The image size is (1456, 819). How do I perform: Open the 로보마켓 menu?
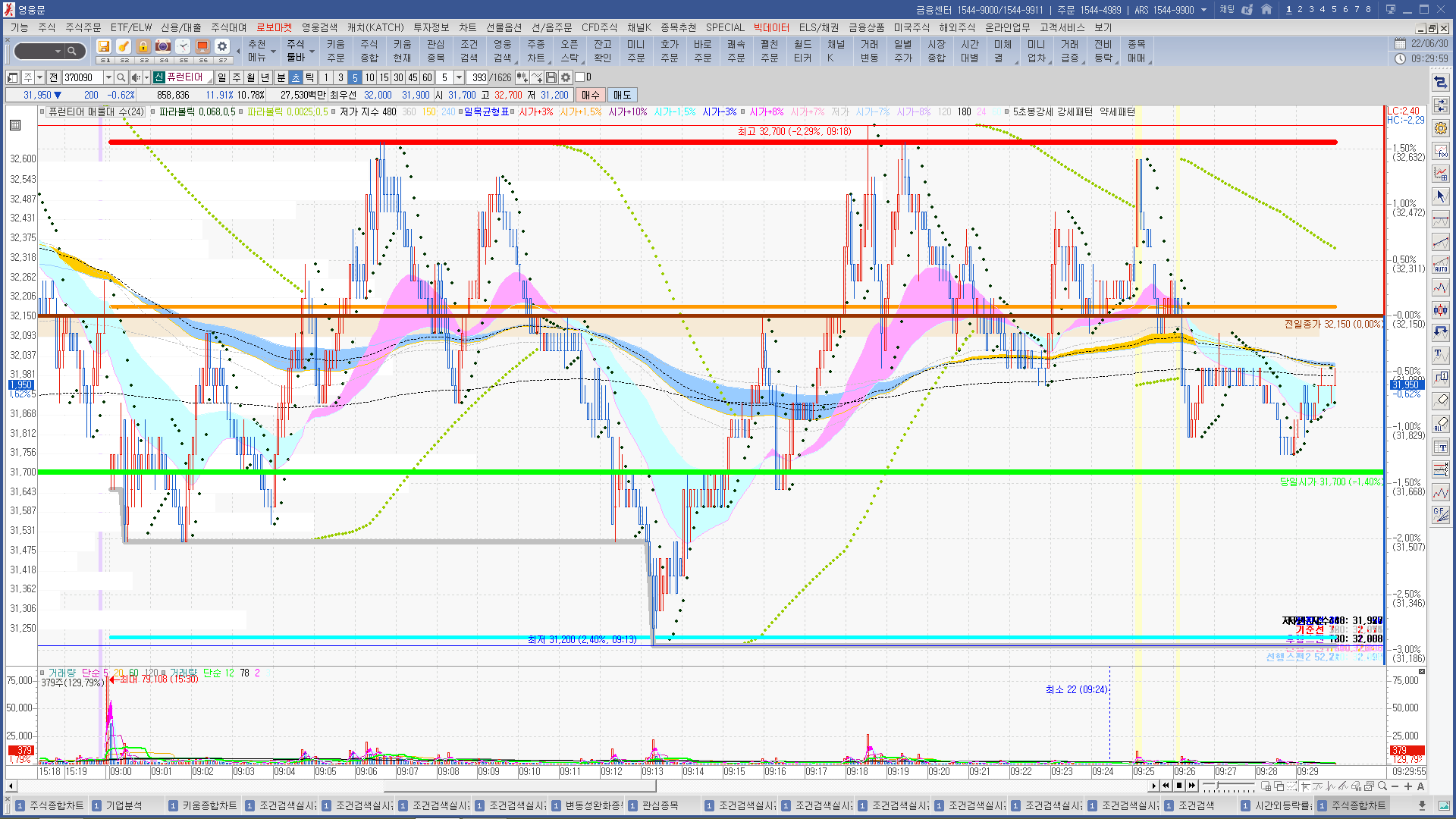pos(274,27)
